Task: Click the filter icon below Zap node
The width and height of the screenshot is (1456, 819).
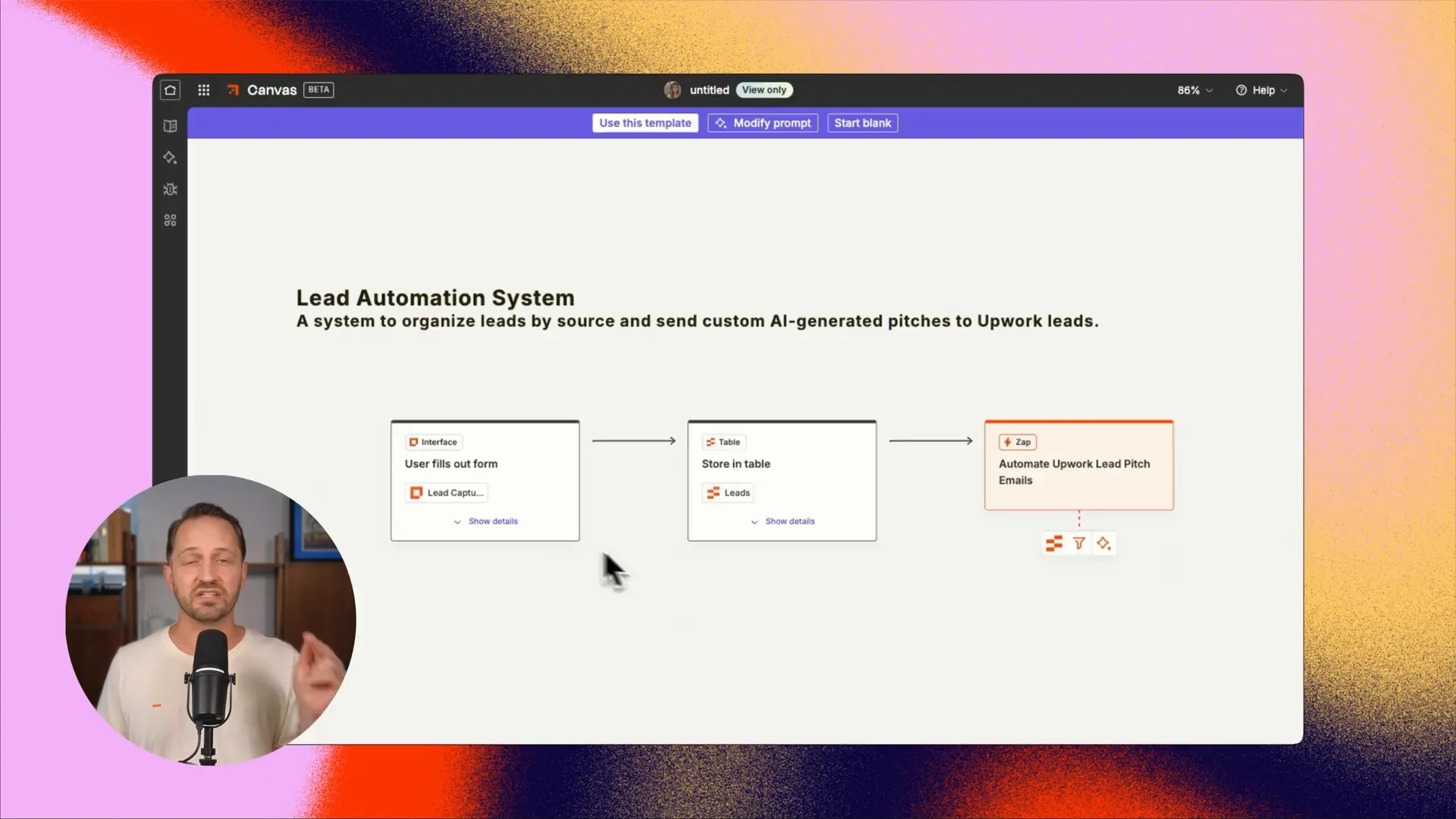Action: click(1079, 543)
